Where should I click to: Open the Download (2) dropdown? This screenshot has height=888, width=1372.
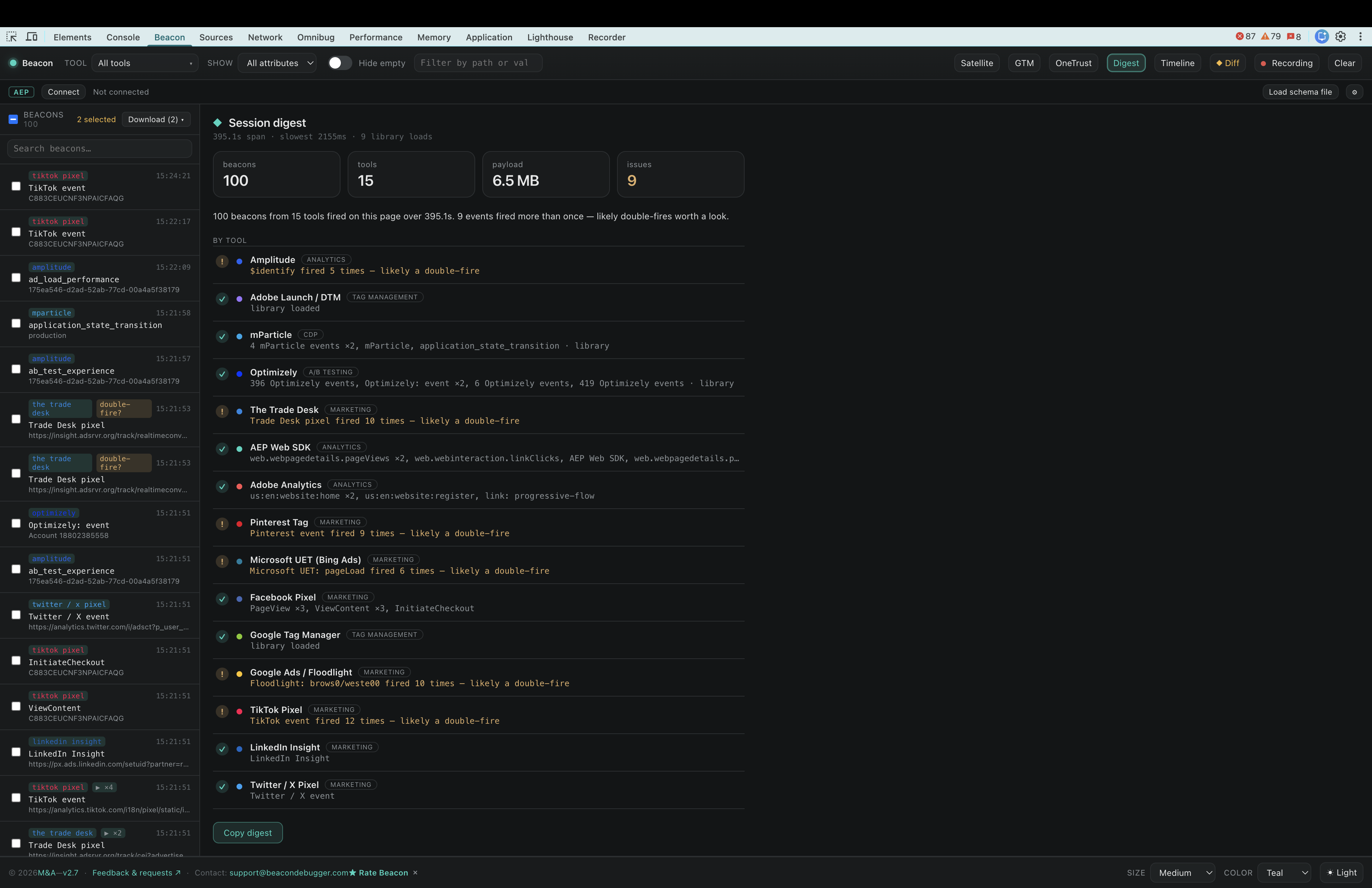point(156,120)
